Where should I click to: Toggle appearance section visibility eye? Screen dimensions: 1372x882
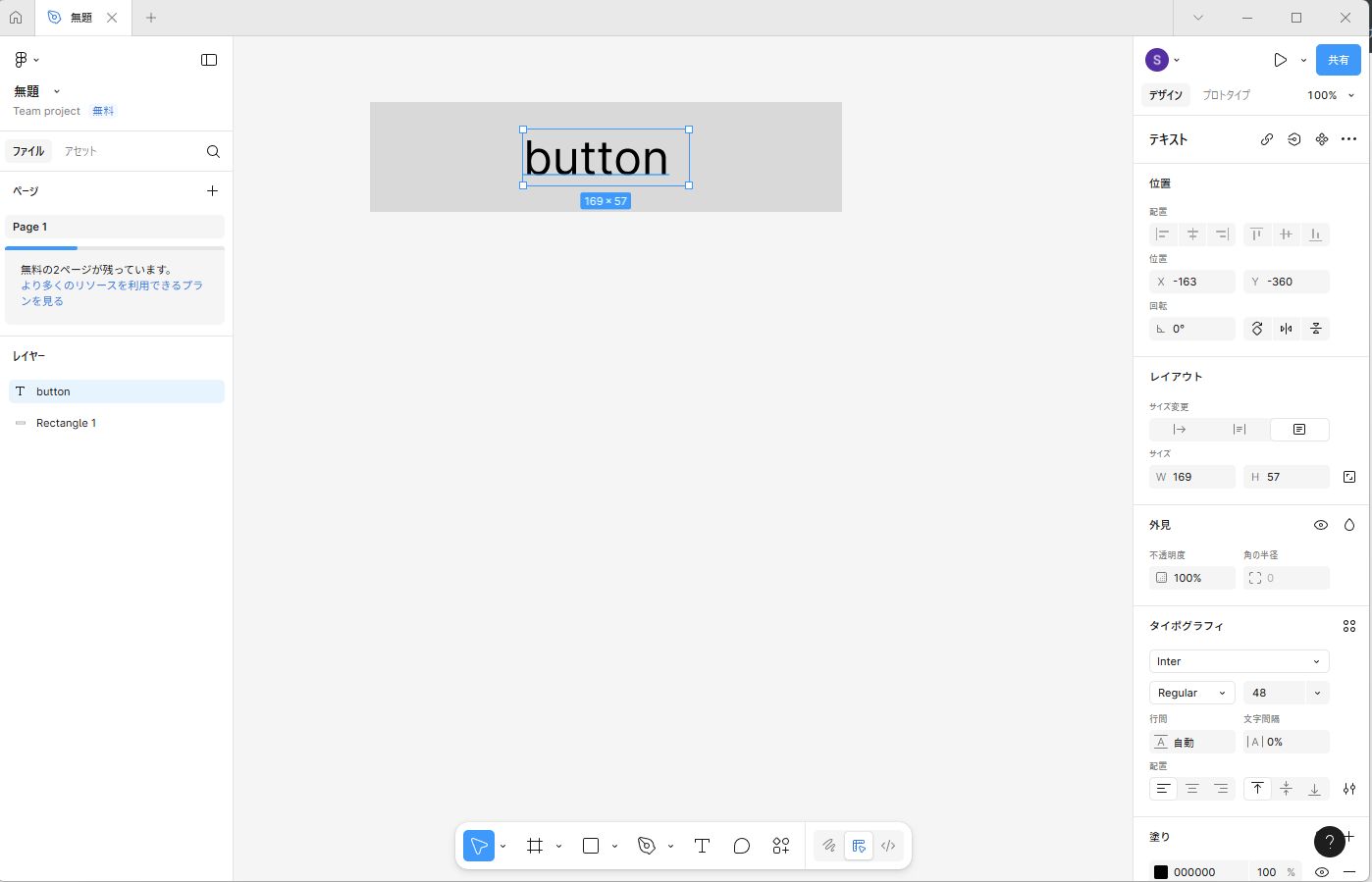1321,525
